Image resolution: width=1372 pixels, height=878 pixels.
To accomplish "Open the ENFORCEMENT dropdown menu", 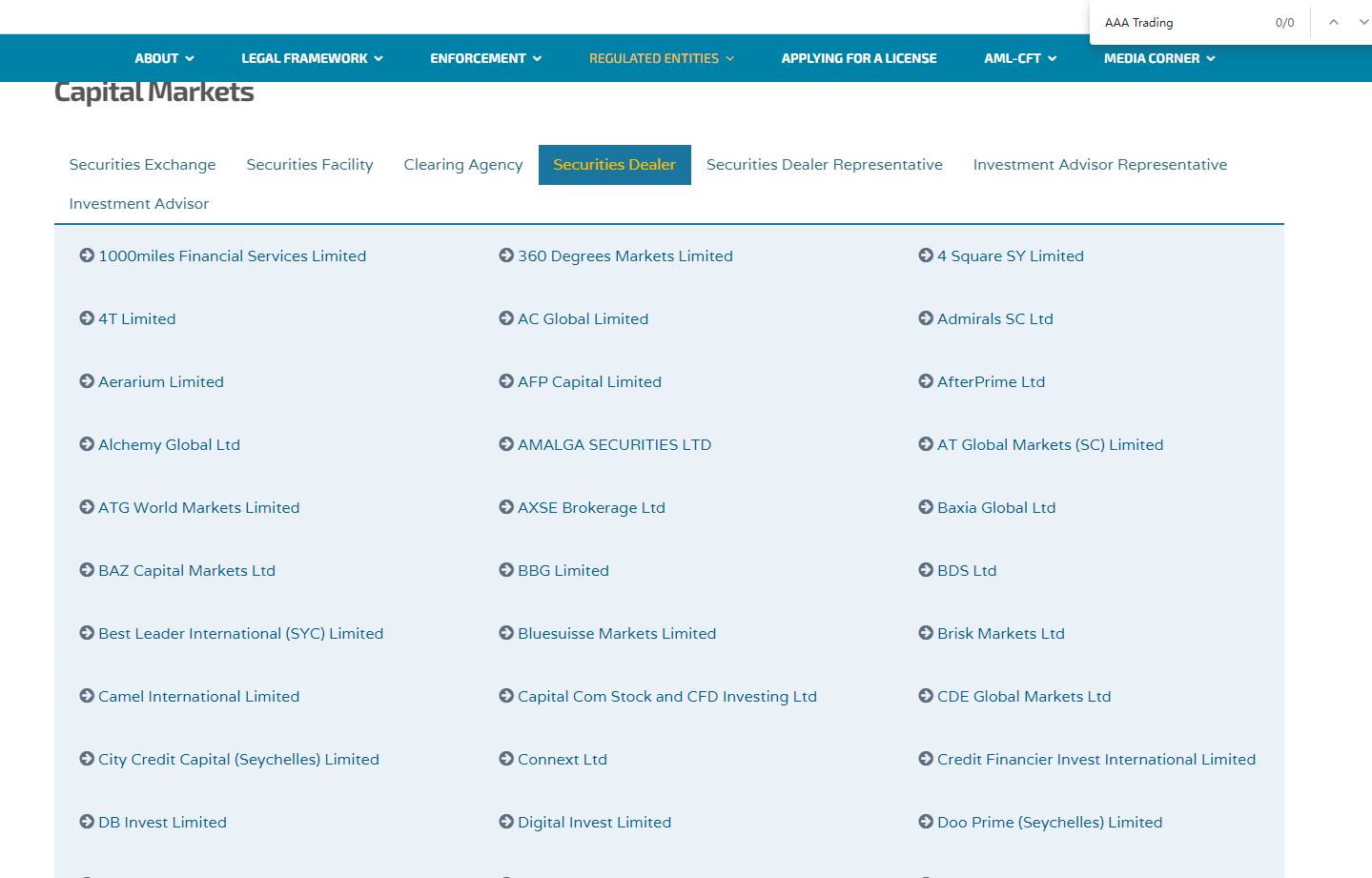I will [x=485, y=58].
